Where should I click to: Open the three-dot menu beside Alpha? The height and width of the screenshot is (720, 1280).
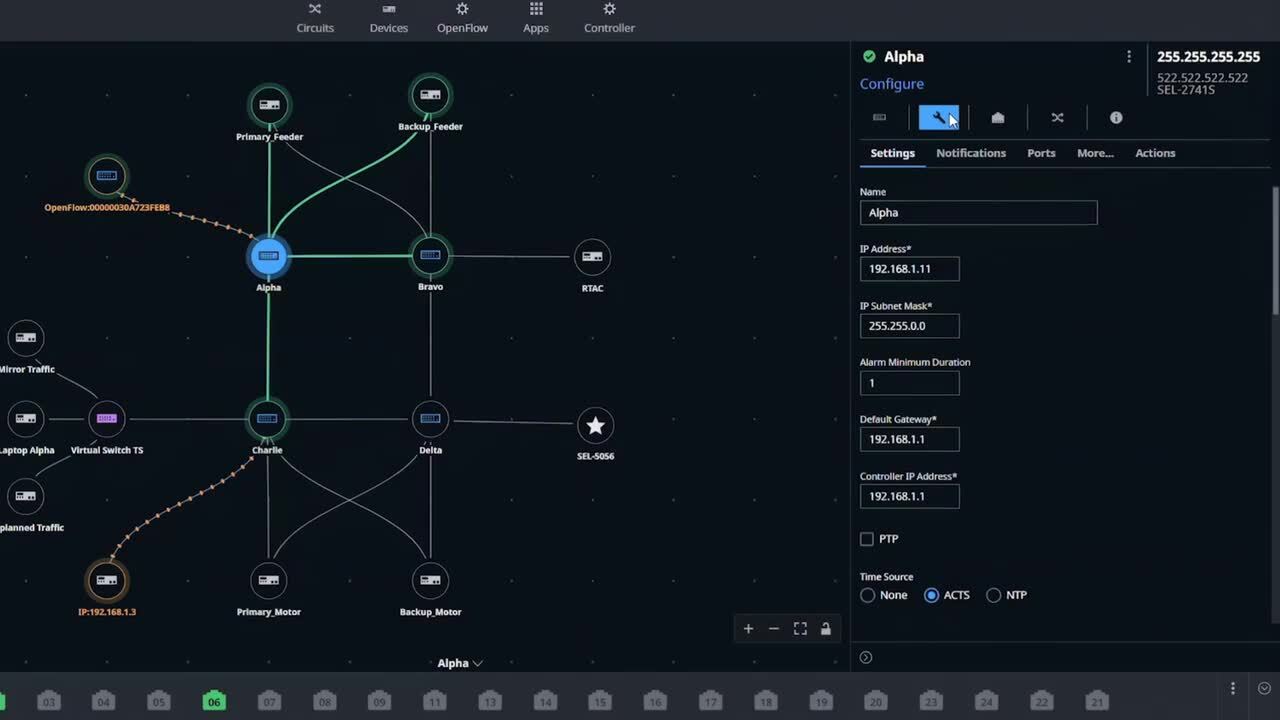pos(1129,57)
